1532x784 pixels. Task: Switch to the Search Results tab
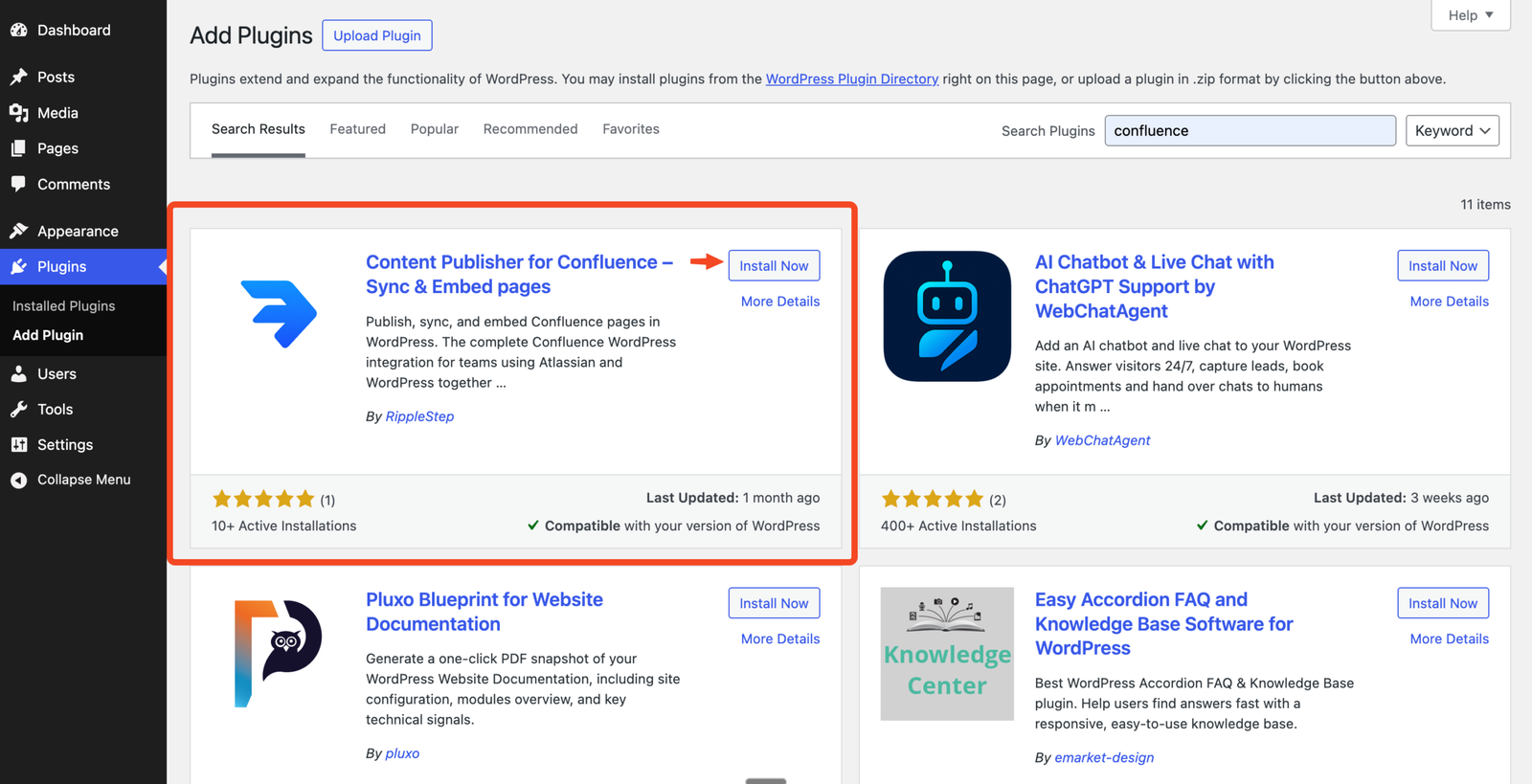[259, 129]
